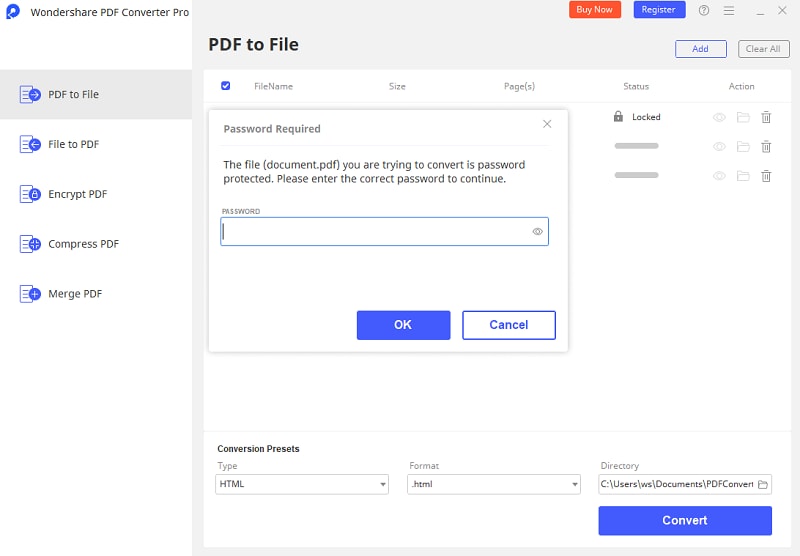Click folder icon in the second file row
This screenshot has height=556, width=800.
743,147
